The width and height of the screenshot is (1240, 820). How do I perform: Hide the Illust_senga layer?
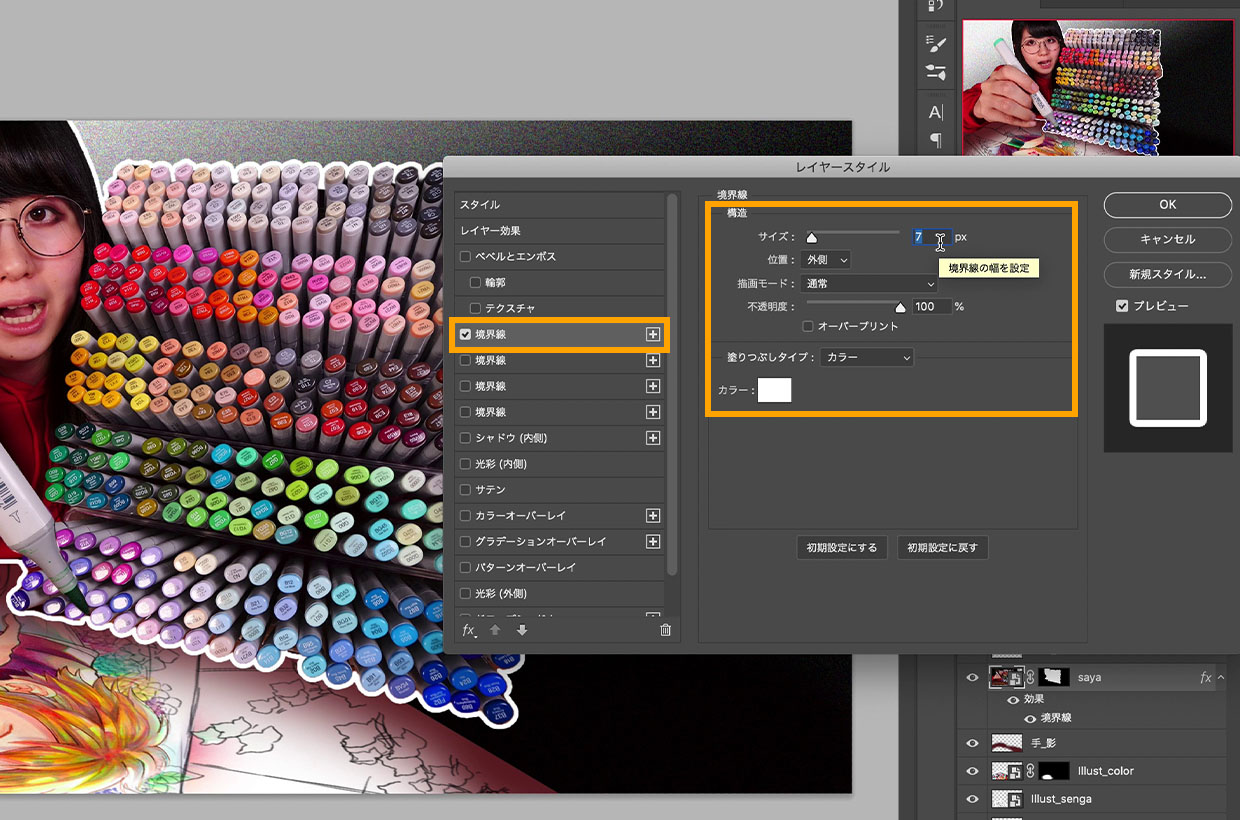click(x=971, y=799)
